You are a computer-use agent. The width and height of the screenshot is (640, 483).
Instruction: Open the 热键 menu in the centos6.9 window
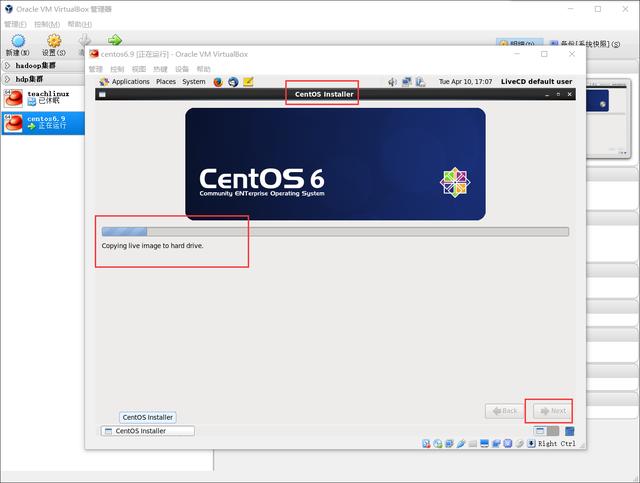coord(160,69)
